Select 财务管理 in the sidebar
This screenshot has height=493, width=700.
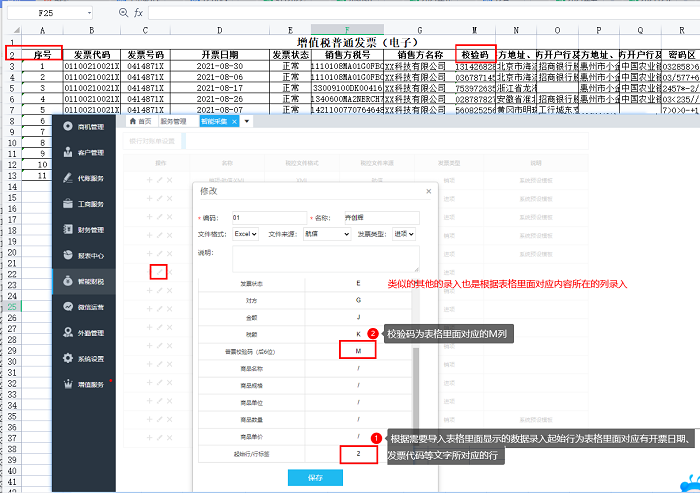pyautogui.click(x=89, y=230)
